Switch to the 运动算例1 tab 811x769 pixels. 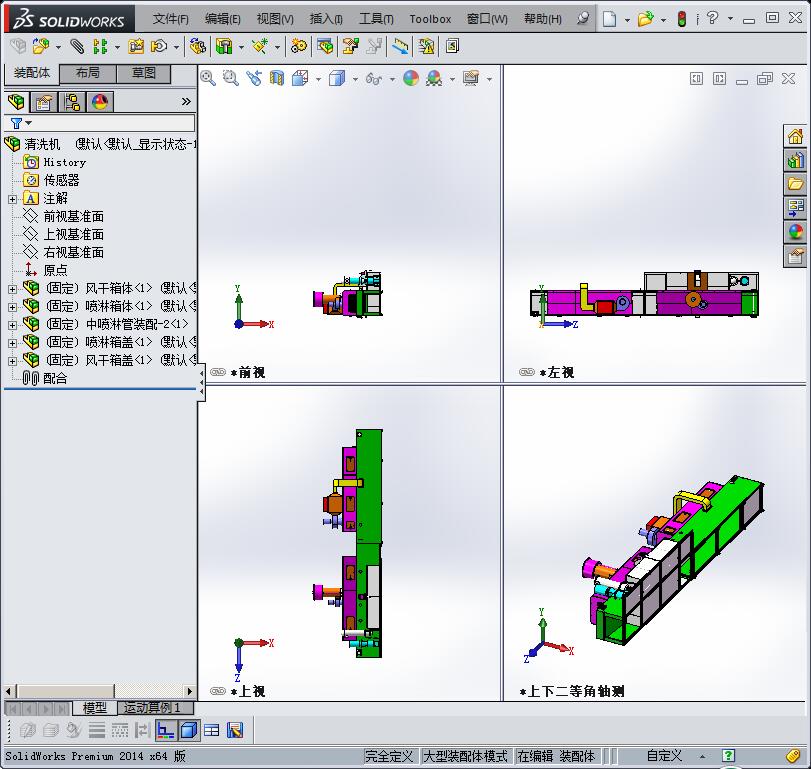[155, 707]
